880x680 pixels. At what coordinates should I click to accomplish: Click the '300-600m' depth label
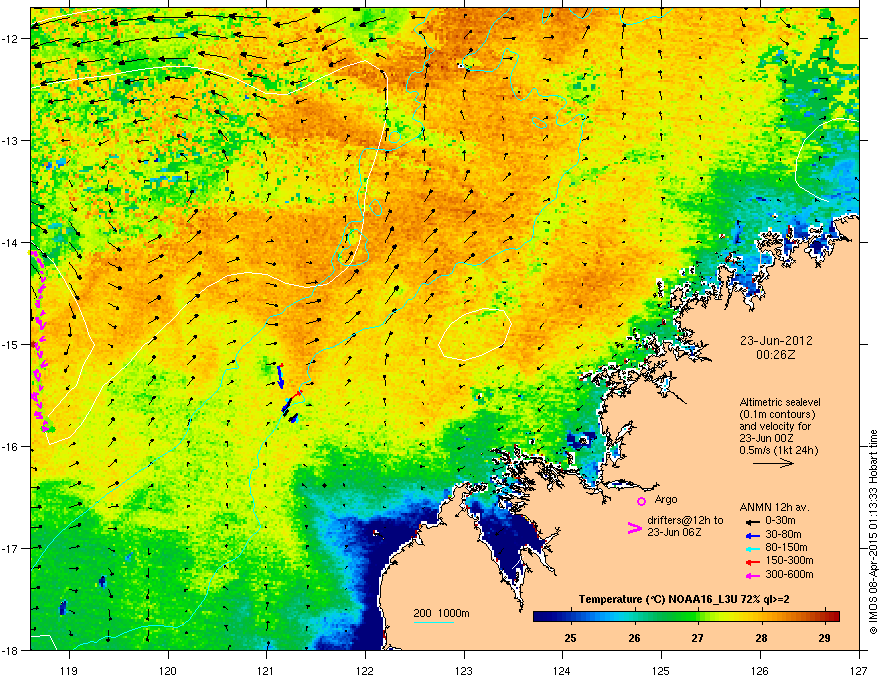point(789,574)
